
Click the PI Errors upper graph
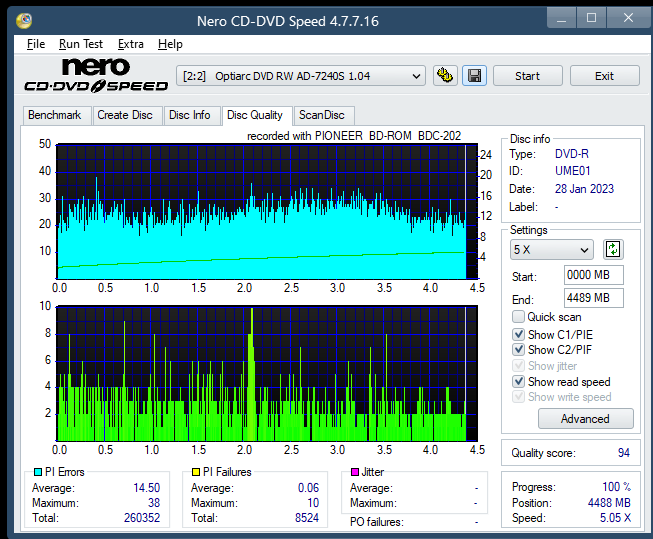pyautogui.click(x=267, y=212)
